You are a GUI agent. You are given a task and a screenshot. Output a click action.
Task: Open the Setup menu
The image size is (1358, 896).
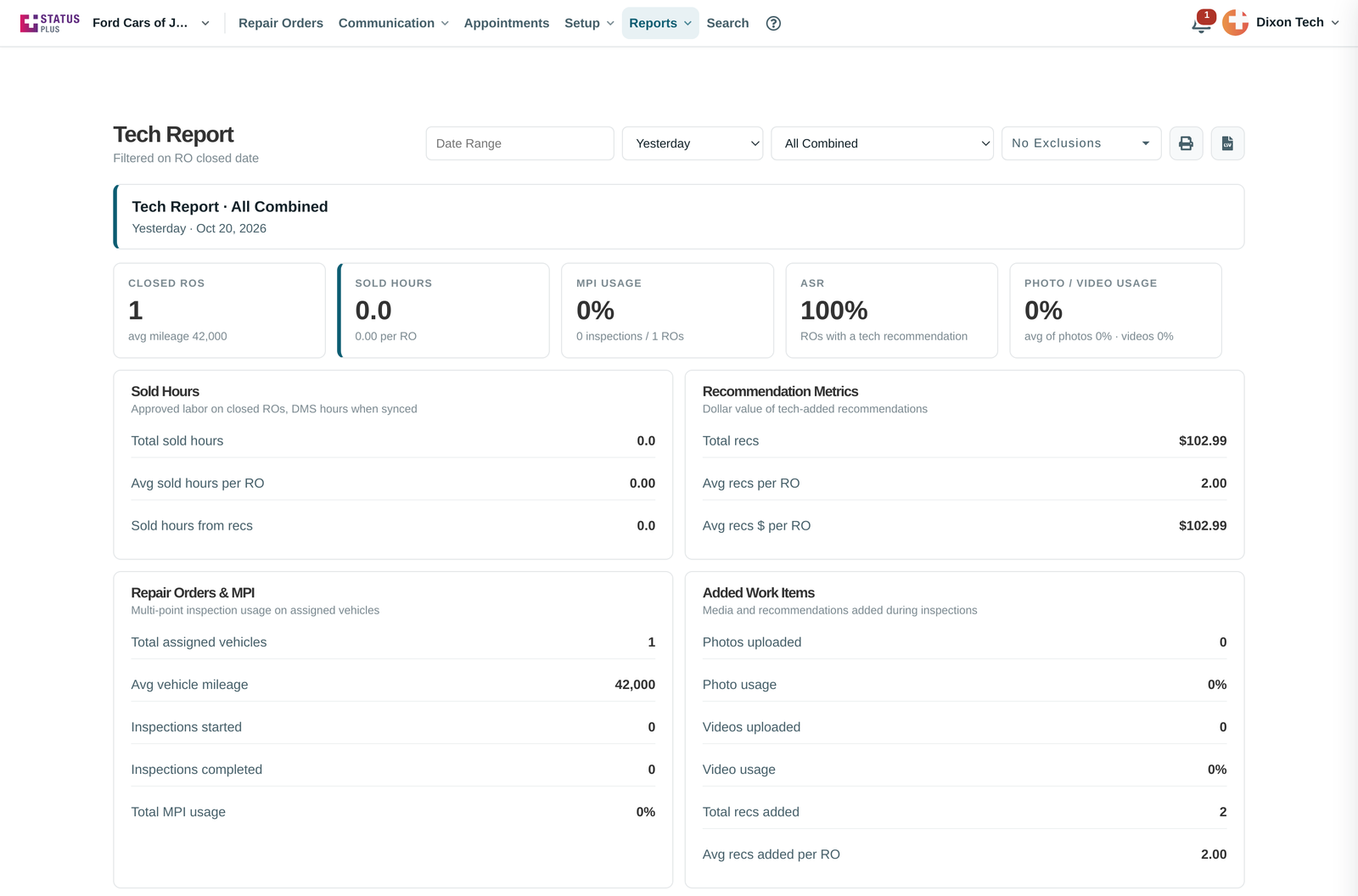pyautogui.click(x=589, y=23)
